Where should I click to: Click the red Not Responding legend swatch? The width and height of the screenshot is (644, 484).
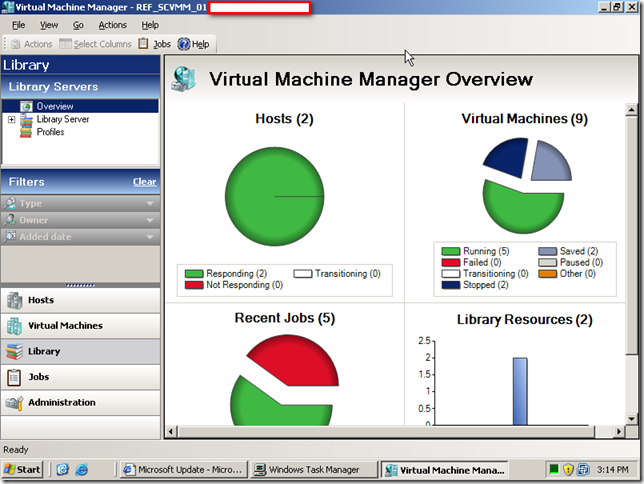click(194, 285)
